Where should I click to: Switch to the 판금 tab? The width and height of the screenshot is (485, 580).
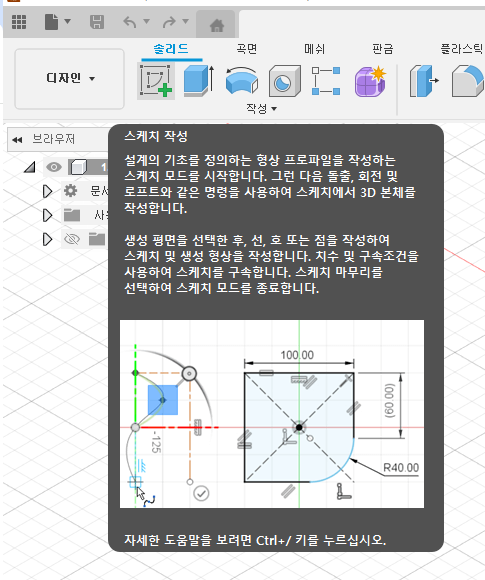[x=383, y=48]
